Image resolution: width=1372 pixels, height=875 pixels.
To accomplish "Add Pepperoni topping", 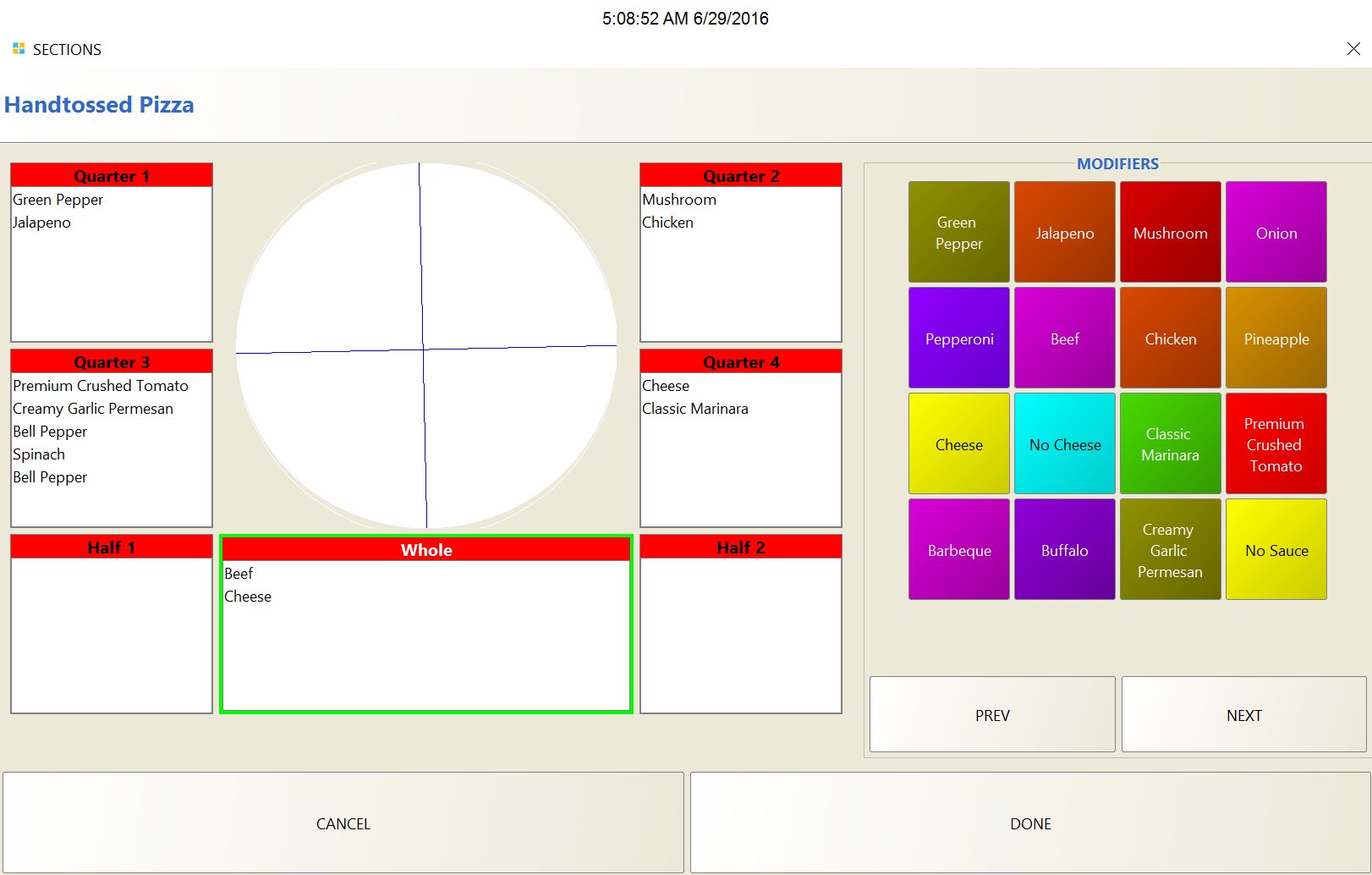I will coord(958,338).
